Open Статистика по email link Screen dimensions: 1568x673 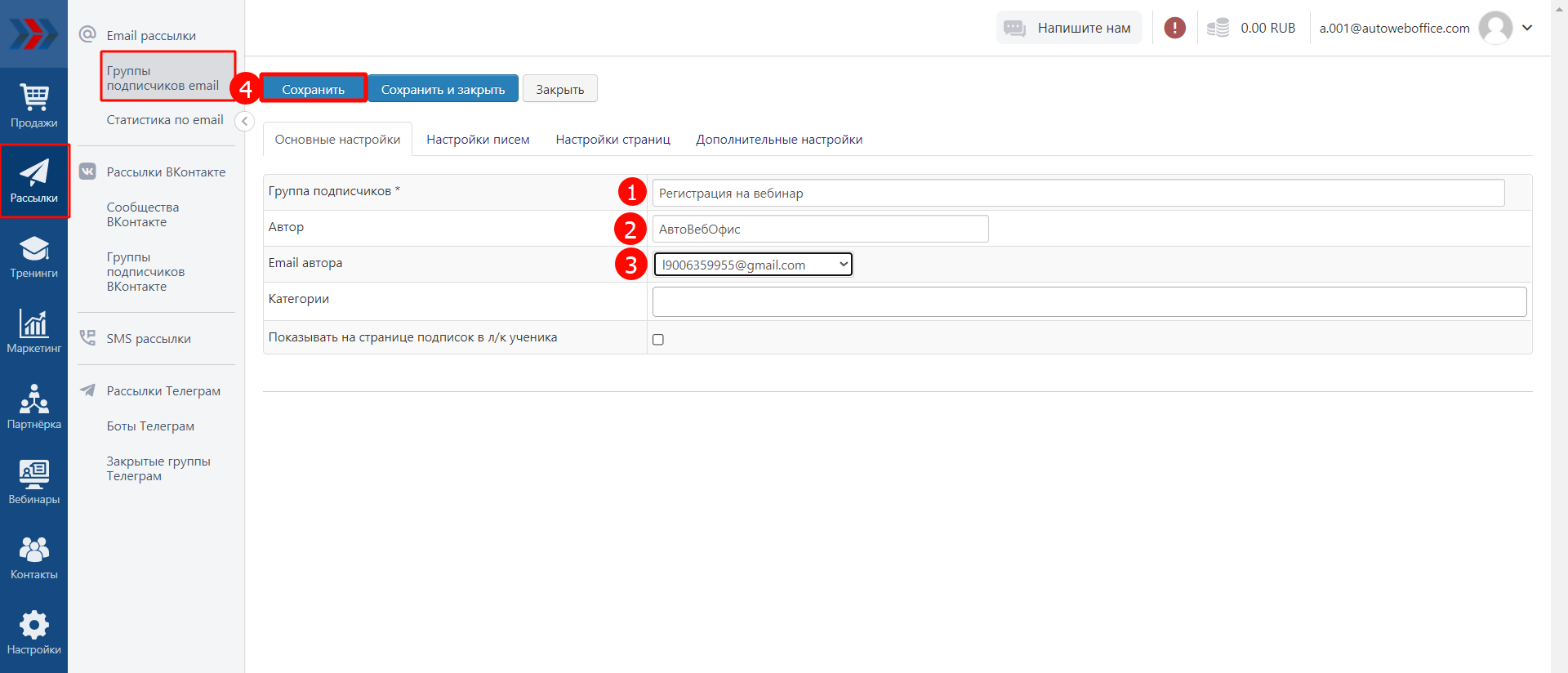[164, 120]
